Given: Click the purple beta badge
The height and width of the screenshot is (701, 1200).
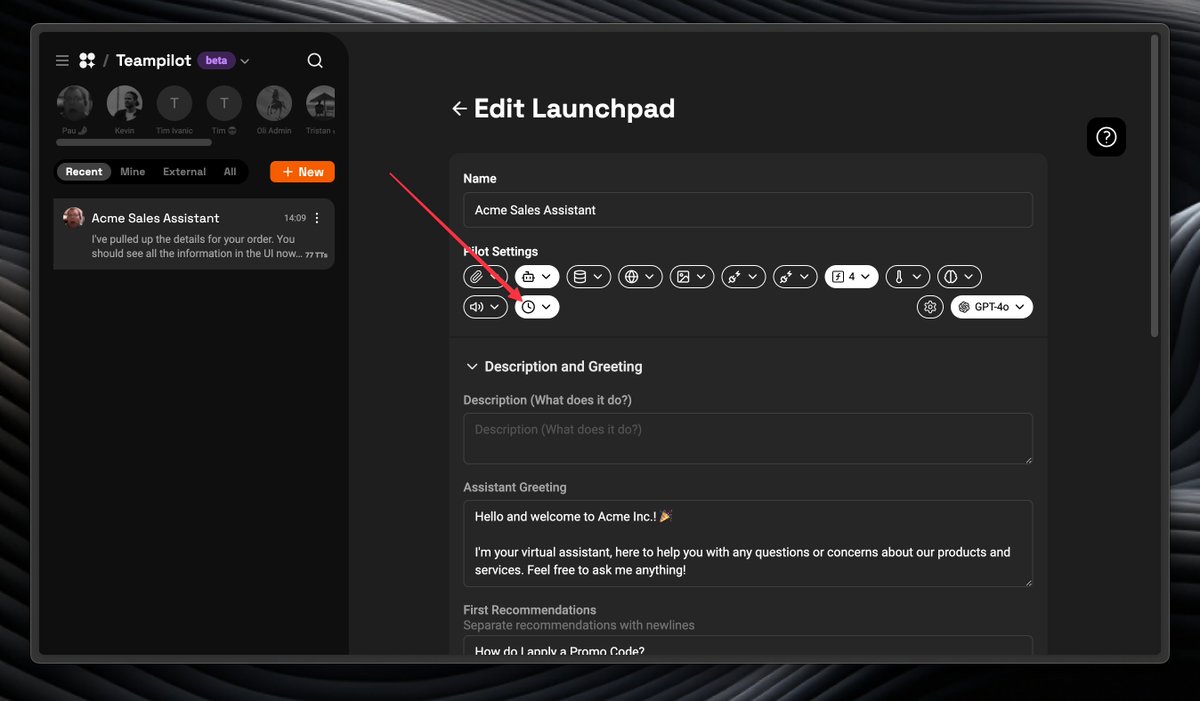Looking at the screenshot, I should [x=216, y=61].
